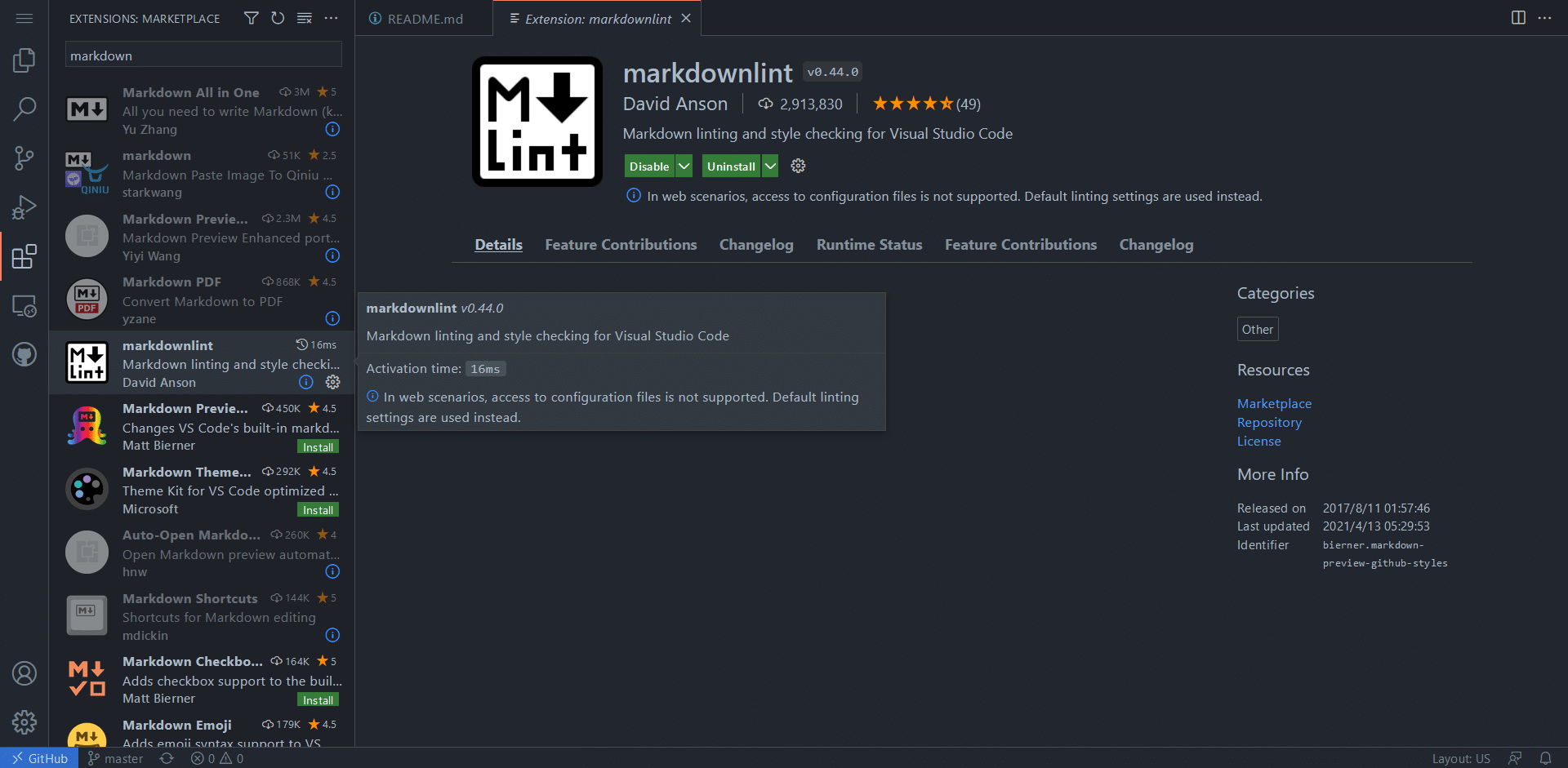Click the Other category tag
1568x768 pixels.
(1258, 329)
